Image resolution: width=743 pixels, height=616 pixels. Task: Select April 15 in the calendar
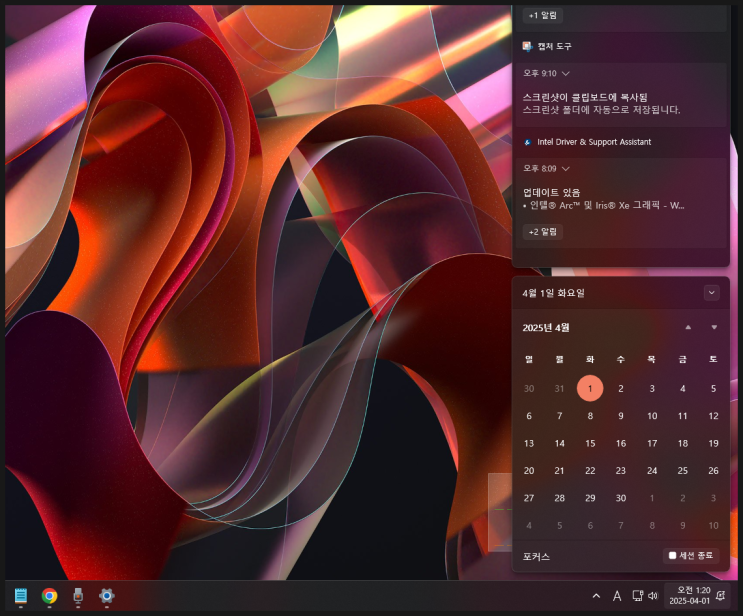pyautogui.click(x=590, y=444)
